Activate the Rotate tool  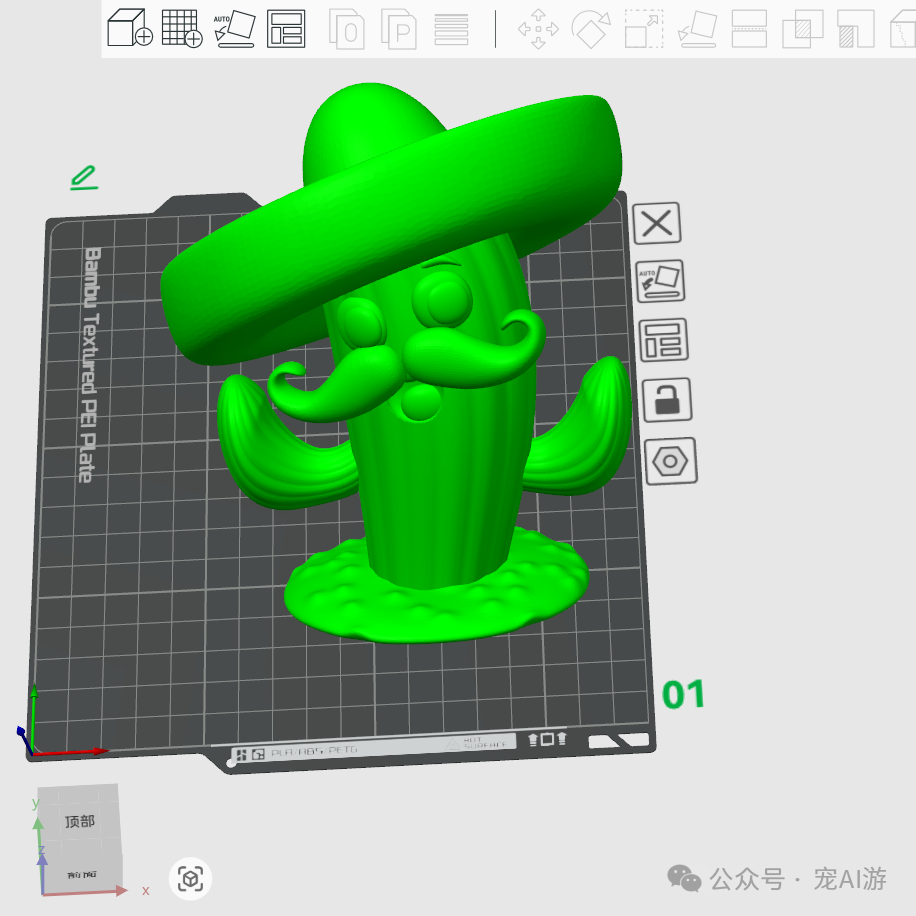tap(591, 29)
